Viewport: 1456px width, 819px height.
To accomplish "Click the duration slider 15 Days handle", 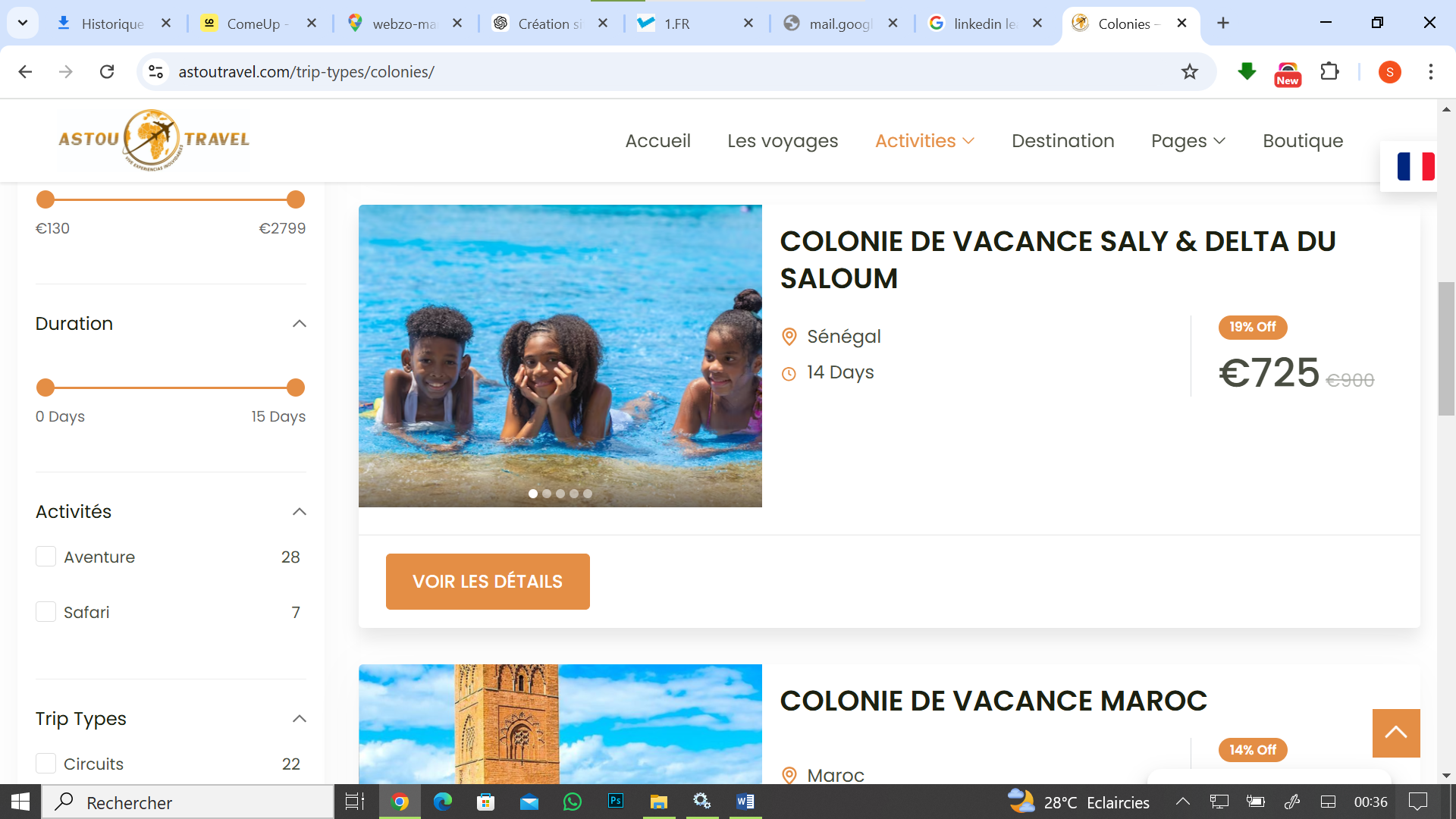I will tap(296, 388).
